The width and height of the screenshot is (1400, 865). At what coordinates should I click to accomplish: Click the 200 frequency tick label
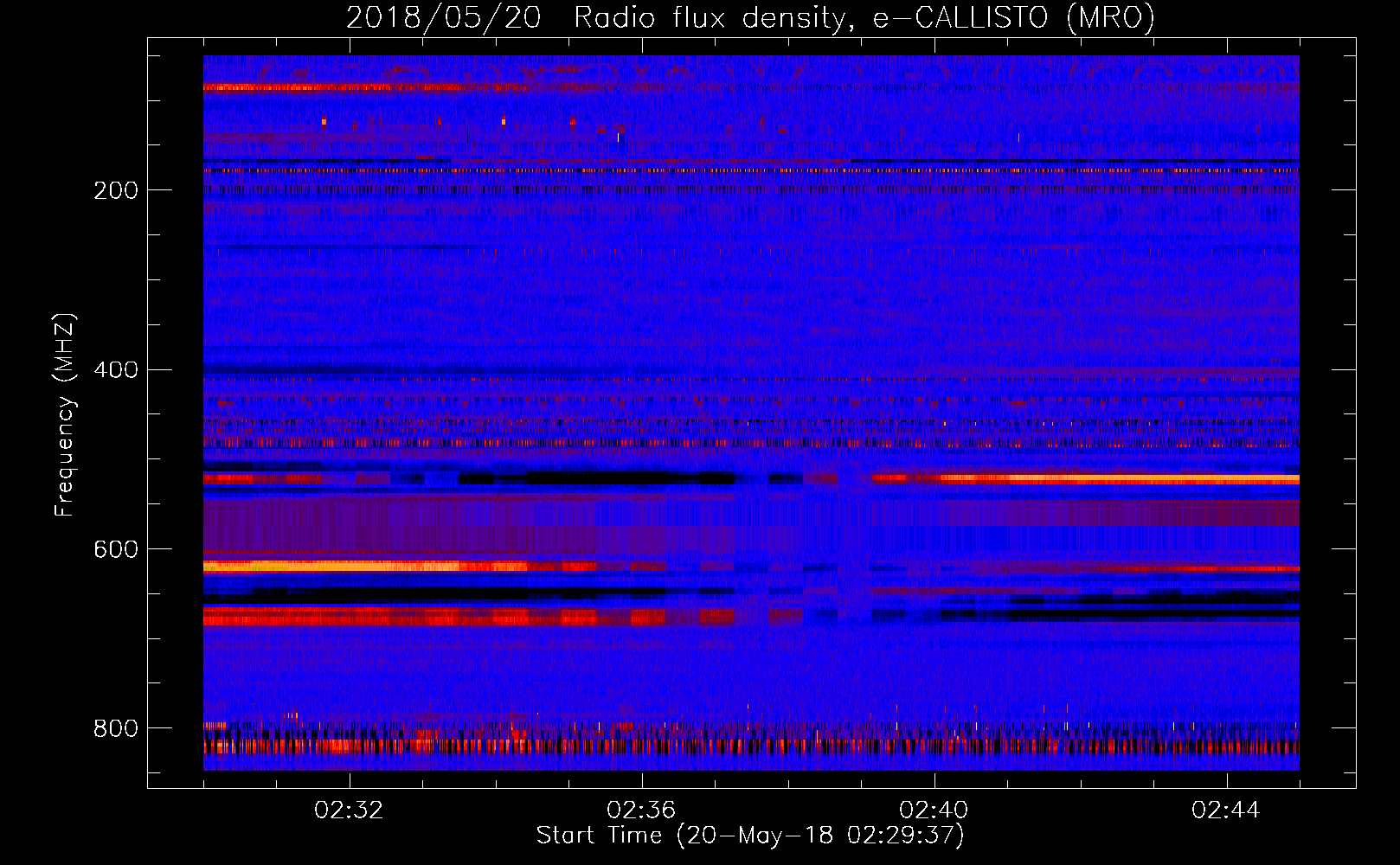tap(116, 190)
